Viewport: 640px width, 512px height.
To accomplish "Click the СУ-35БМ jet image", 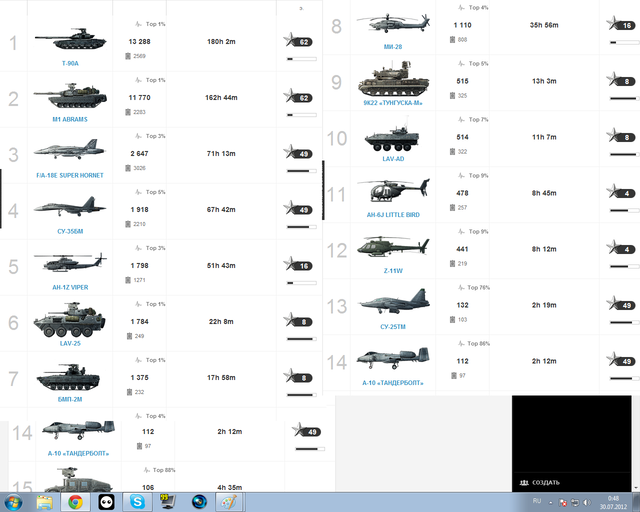I will pyautogui.click(x=70, y=206).
